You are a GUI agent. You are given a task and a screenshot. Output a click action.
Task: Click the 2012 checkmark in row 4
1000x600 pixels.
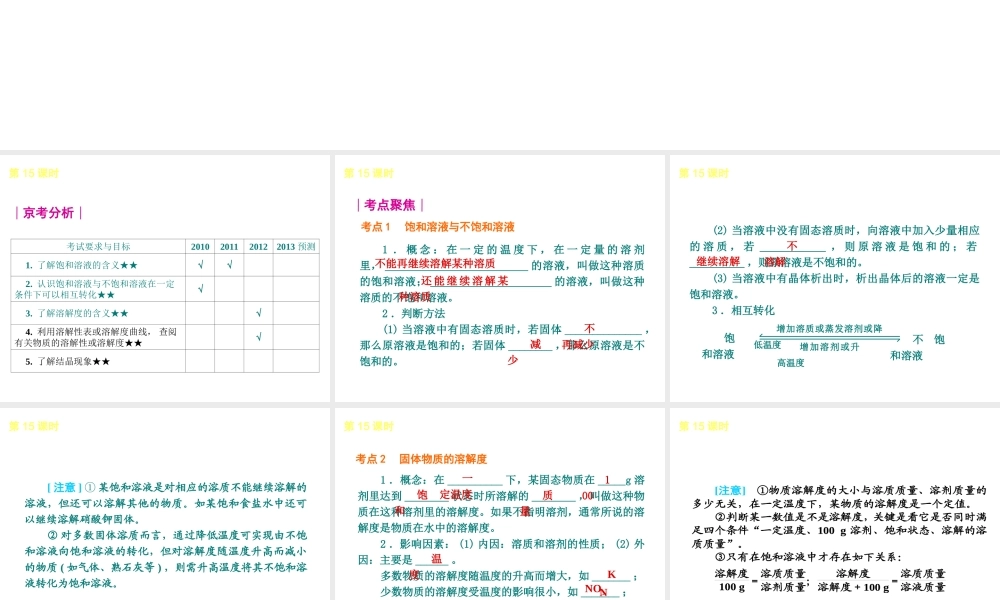click(x=258, y=337)
